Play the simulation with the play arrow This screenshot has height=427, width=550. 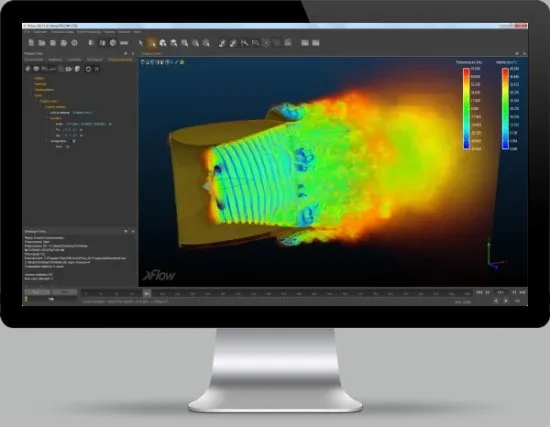point(506,301)
